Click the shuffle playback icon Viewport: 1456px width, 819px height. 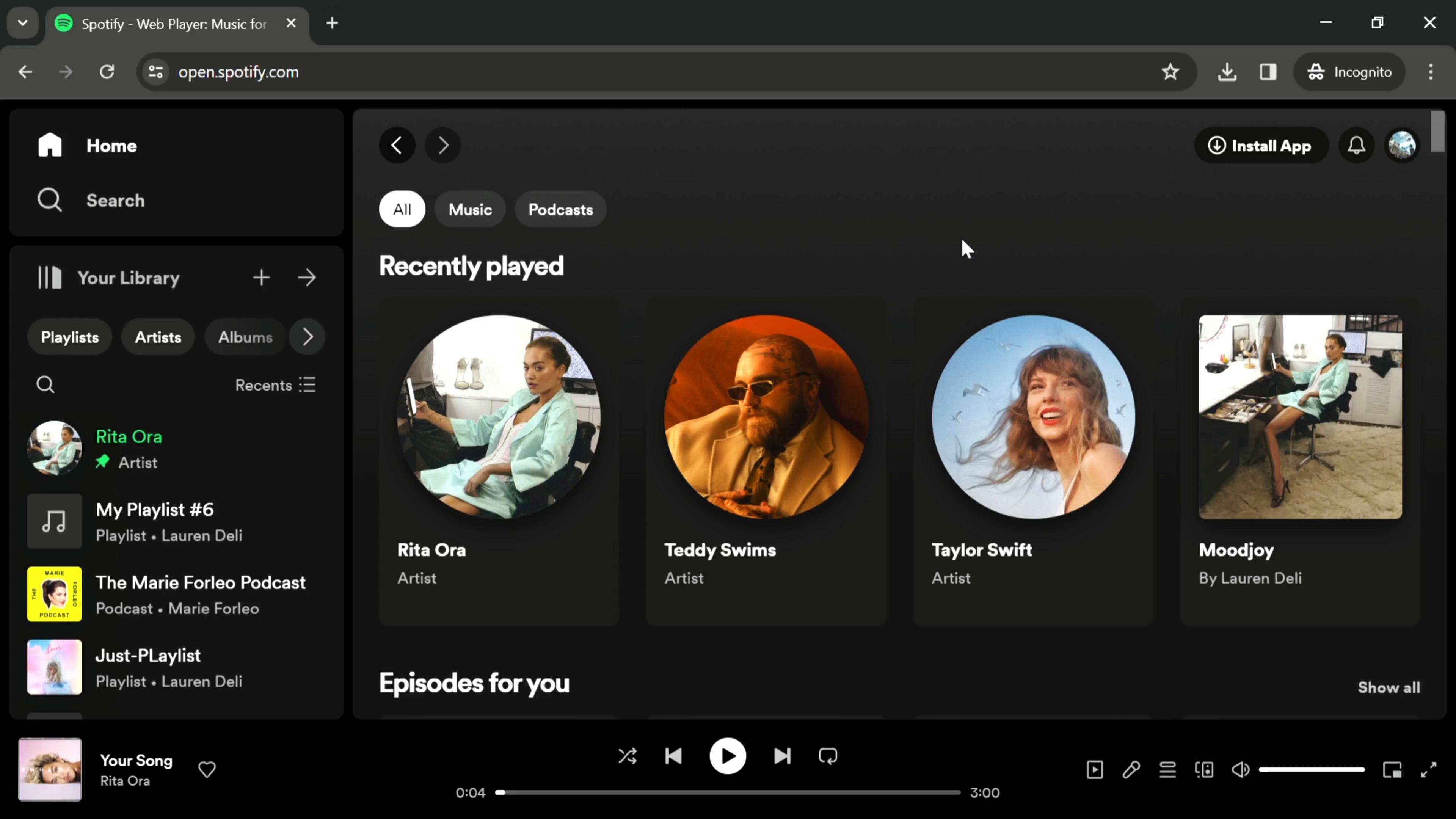tap(627, 756)
